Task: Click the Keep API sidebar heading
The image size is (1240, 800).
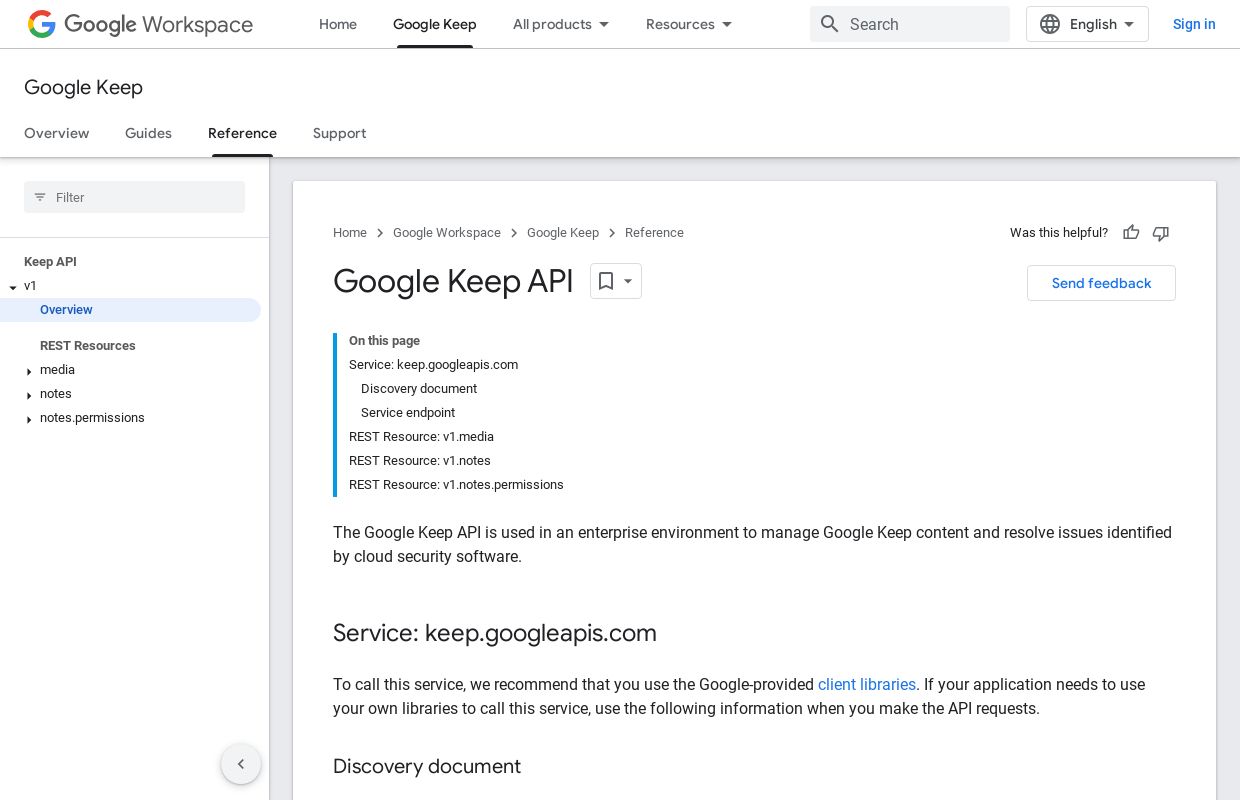Action: coord(50,262)
